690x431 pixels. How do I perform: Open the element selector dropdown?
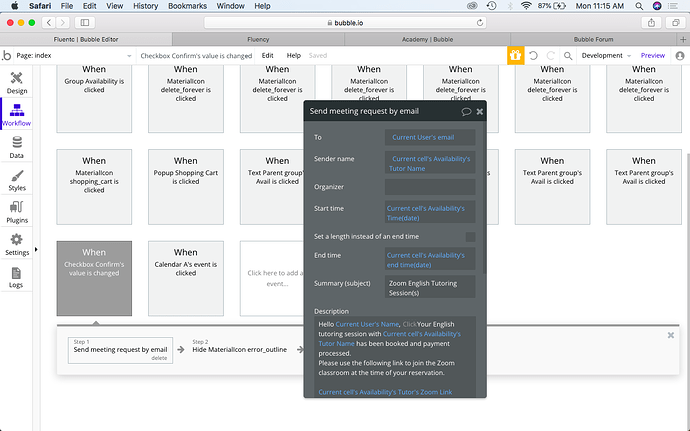pos(196,55)
